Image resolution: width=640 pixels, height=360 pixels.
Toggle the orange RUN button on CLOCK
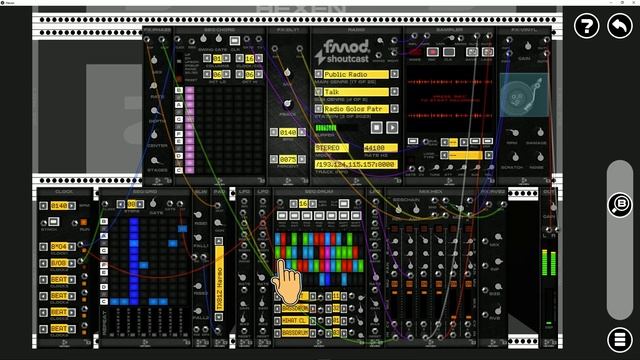pyautogui.click(x=84, y=222)
